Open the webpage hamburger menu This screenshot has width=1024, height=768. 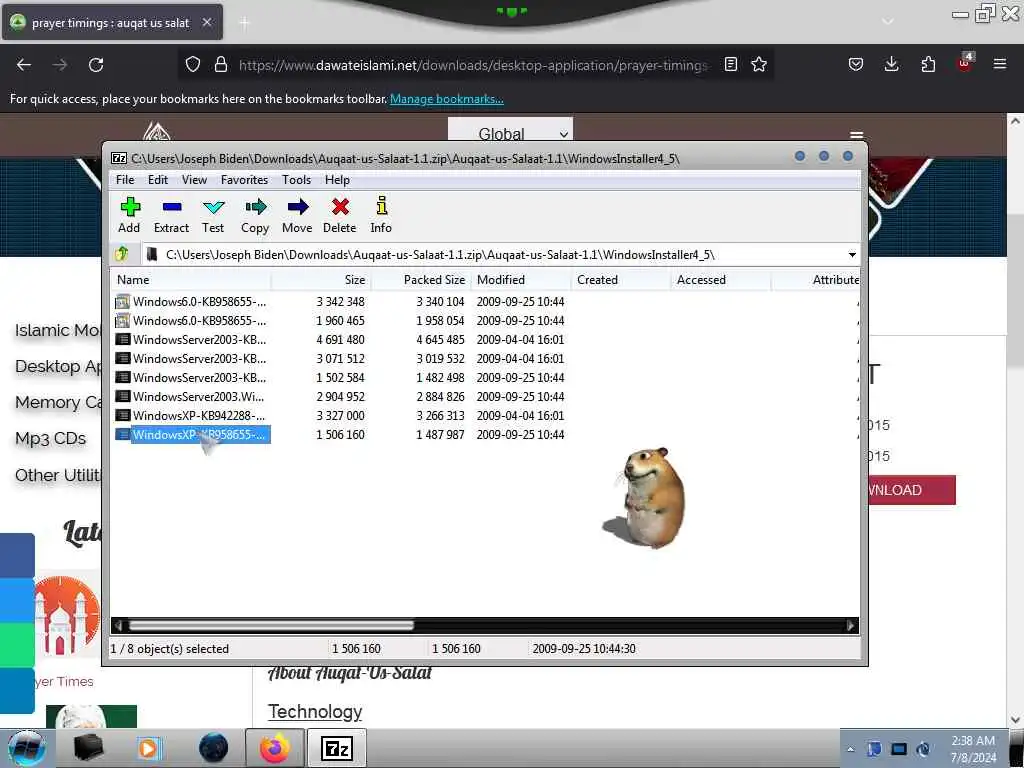(x=856, y=134)
